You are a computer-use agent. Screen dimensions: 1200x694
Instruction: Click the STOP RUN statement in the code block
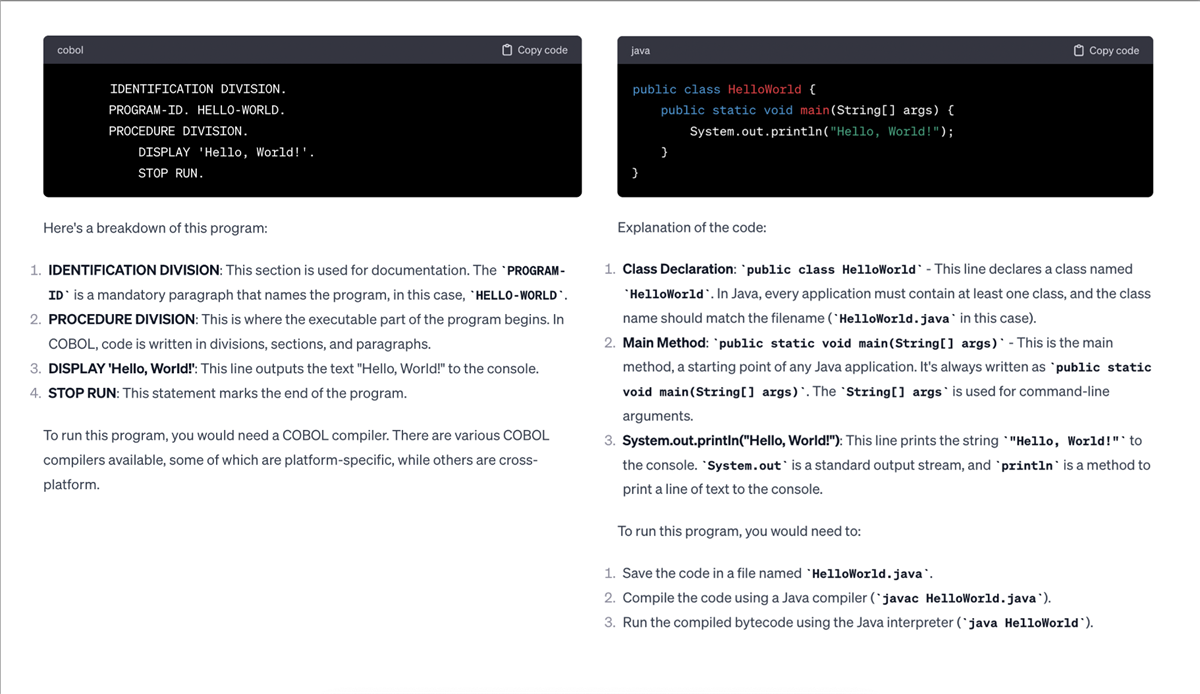coord(170,172)
